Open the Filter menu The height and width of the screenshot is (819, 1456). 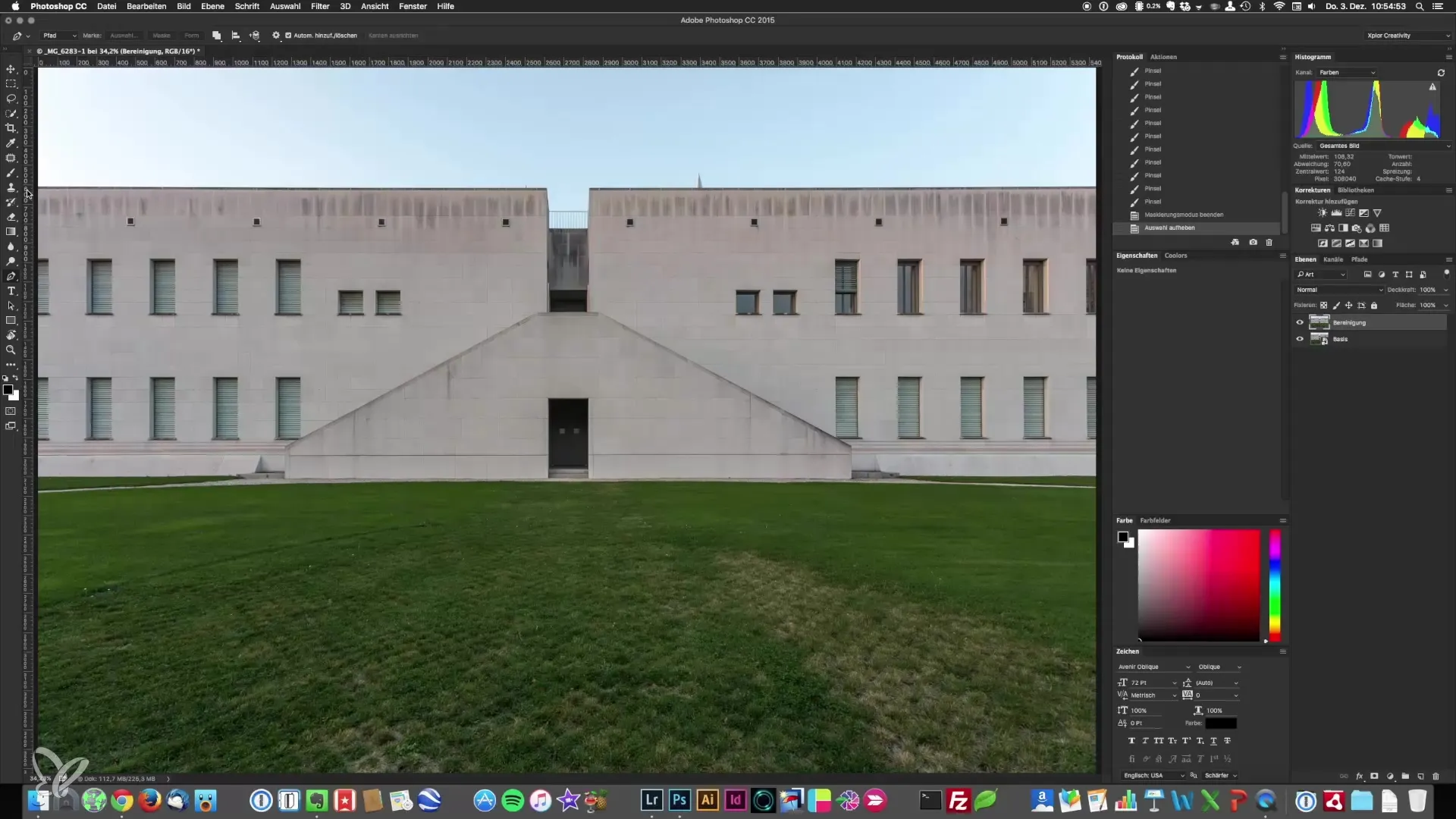(320, 6)
